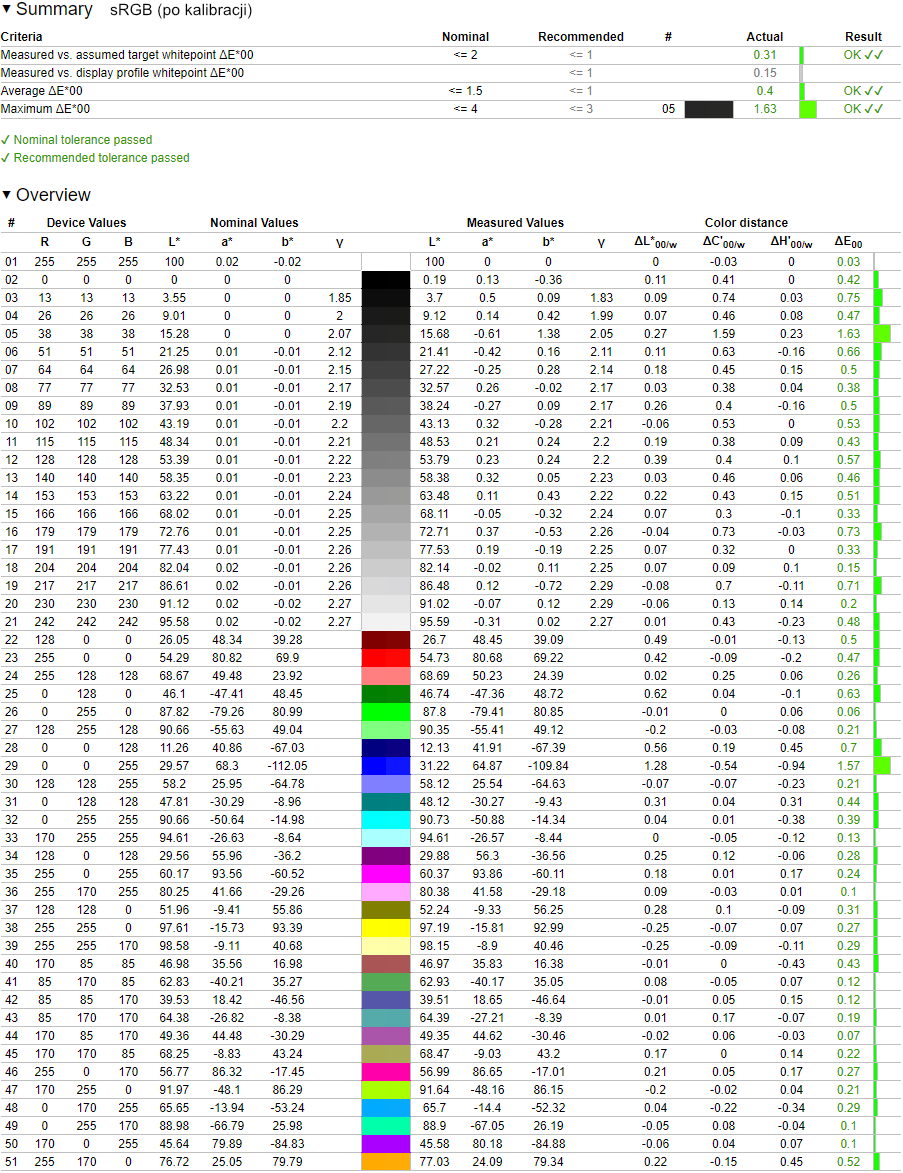
Task: Click the 'Criteria' column header
Action: click(x=22, y=37)
